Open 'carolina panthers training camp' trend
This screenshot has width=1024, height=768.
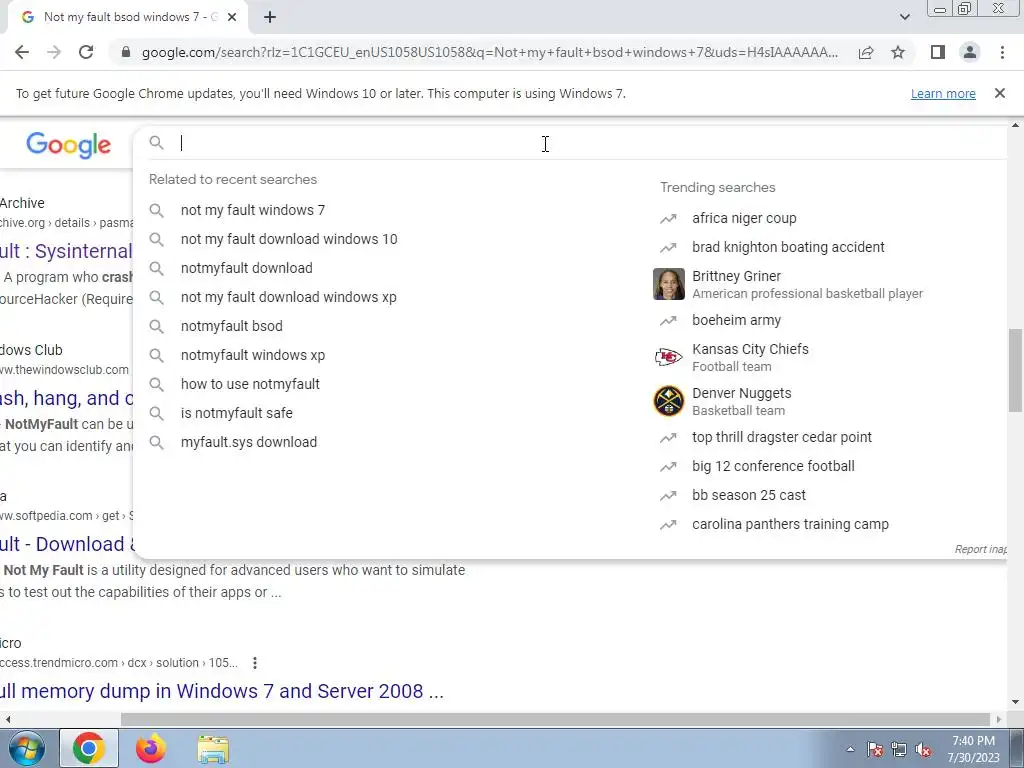pos(790,524)
